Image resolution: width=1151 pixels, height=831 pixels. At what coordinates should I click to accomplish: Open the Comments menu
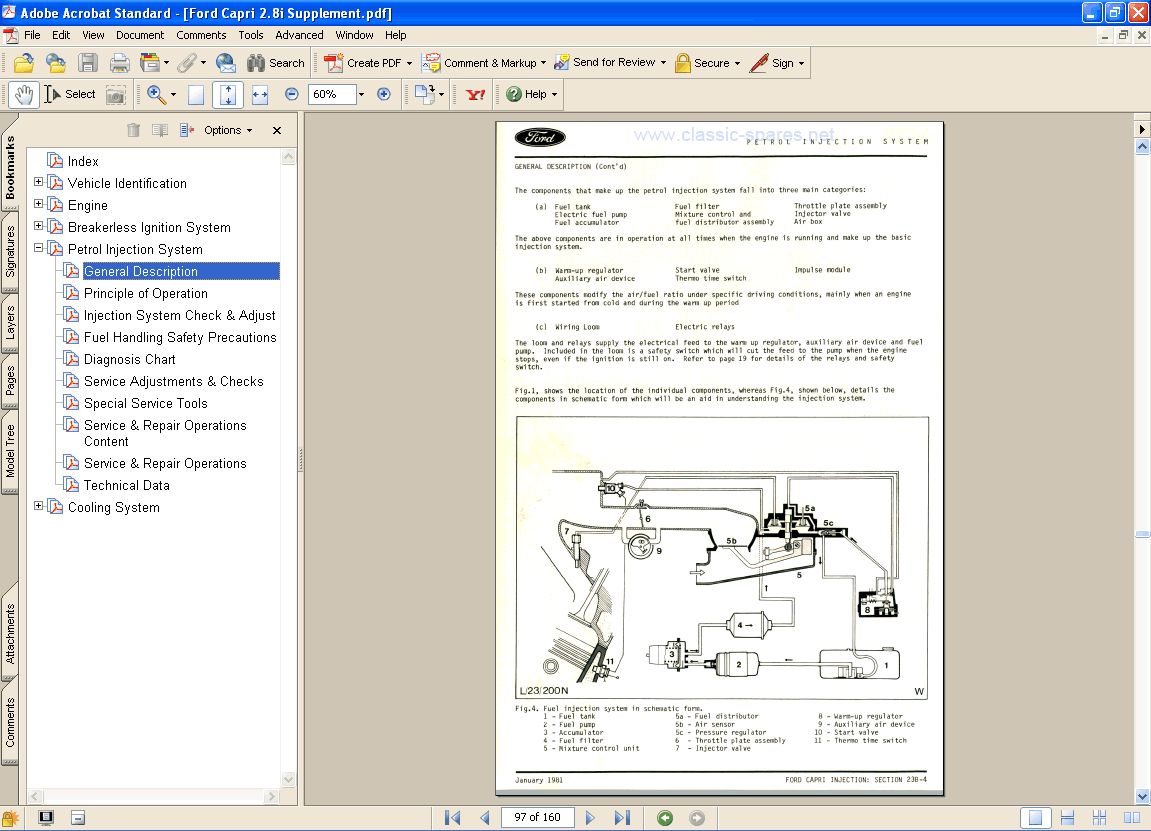(x=201, y=35)
